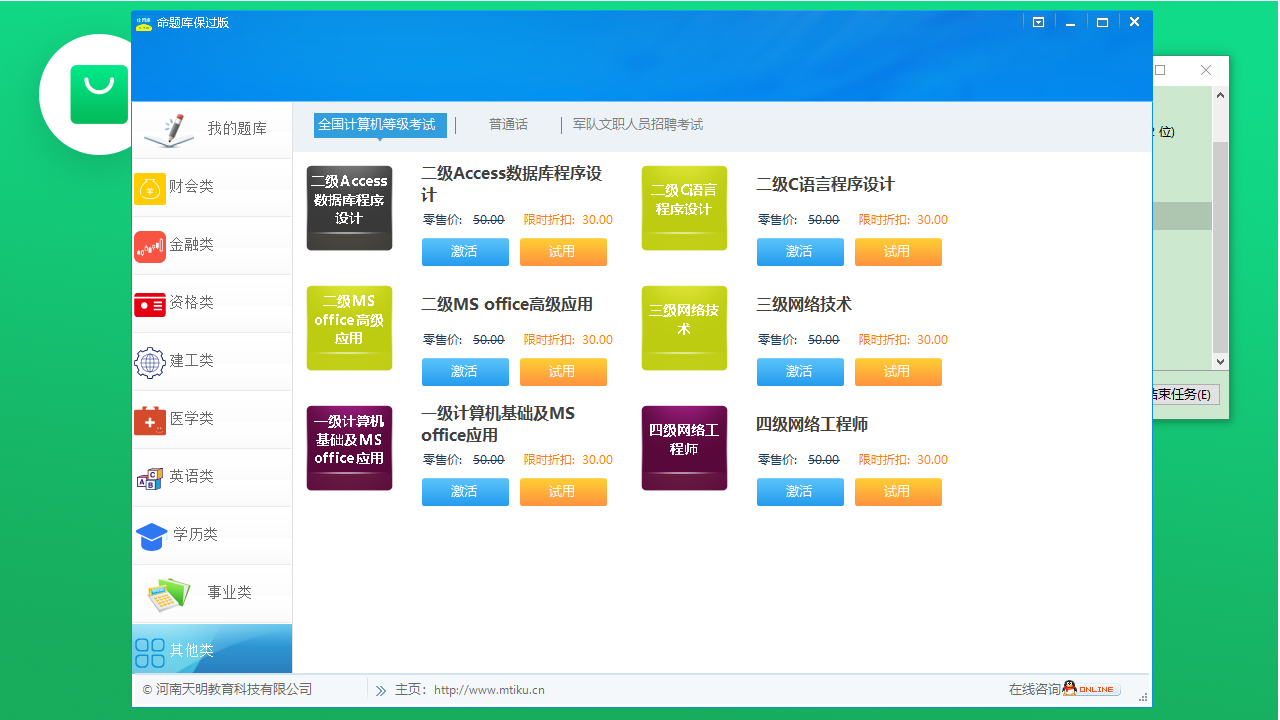The image size is (1280, 720).
Task: Try 三级网络技术 using its 试用 button
Action: click(x=898, y=371)
